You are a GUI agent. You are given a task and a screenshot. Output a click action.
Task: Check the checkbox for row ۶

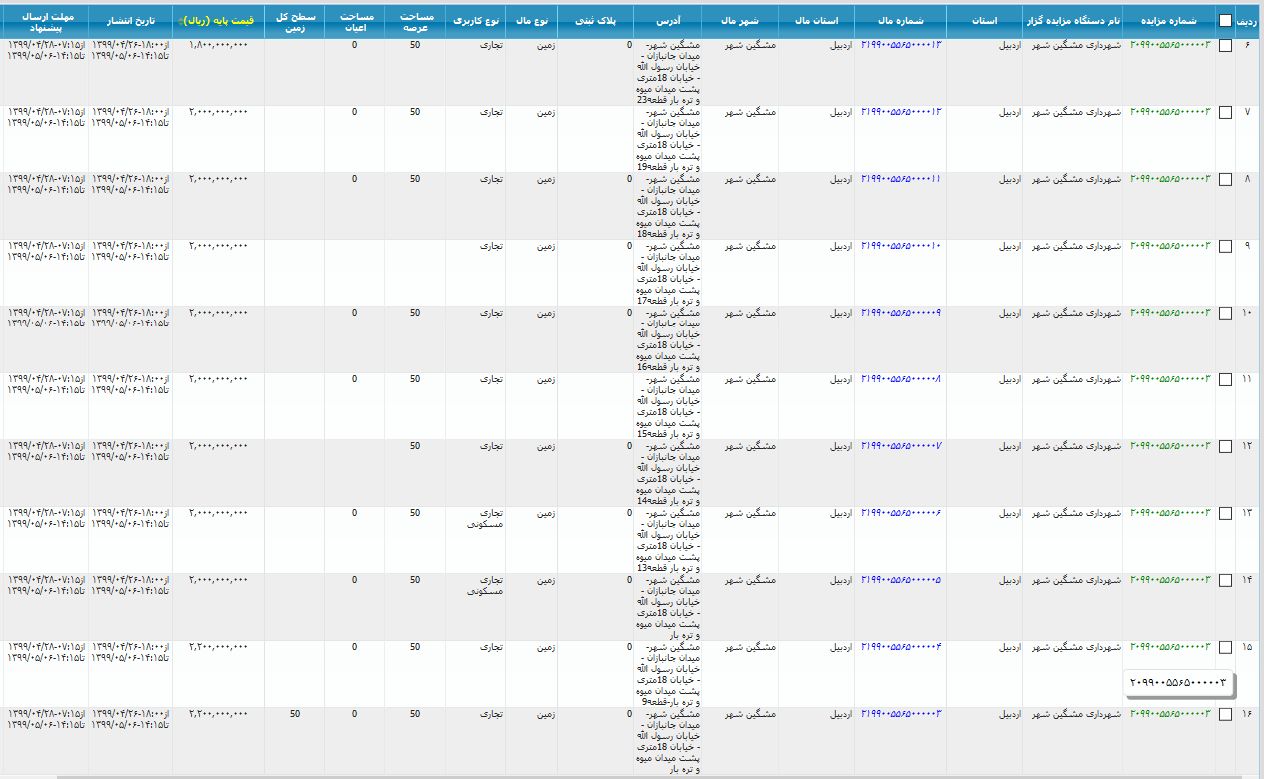pos(1225,46)
